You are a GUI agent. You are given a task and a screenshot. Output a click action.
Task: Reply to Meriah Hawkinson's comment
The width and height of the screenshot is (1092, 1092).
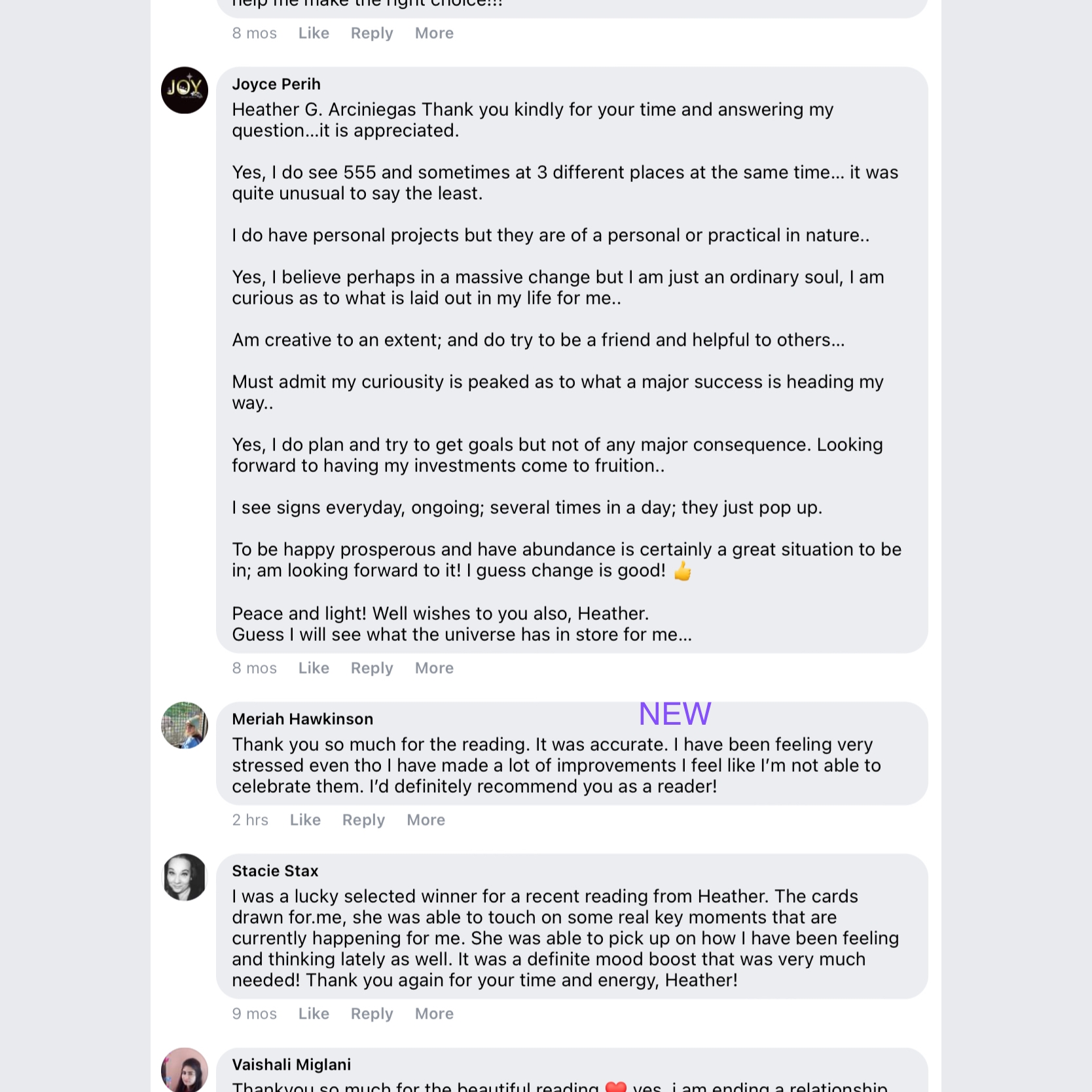pos(363,820)
